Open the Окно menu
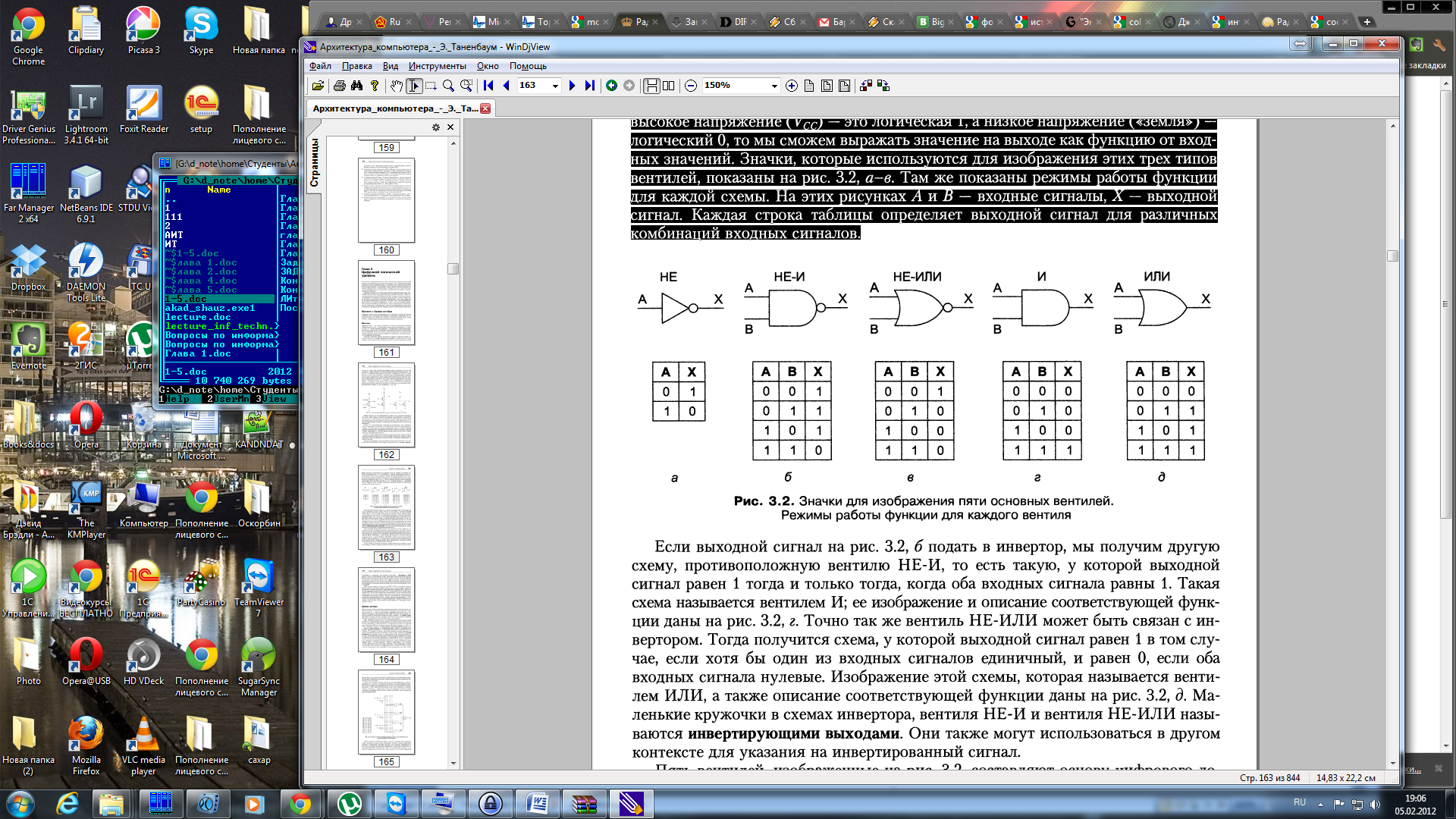 [x=488, y=66]
